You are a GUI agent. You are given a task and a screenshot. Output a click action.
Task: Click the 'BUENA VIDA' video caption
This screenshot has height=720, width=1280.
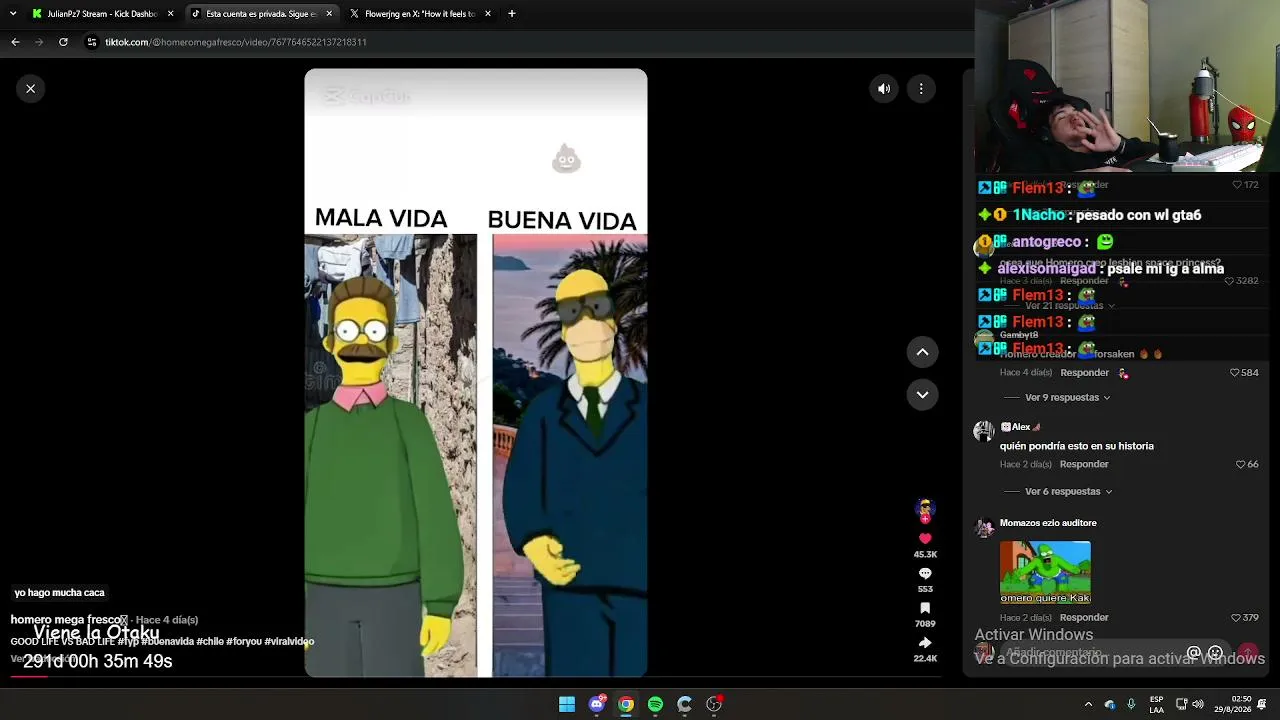pyautogui.click(x=562, y=221)
